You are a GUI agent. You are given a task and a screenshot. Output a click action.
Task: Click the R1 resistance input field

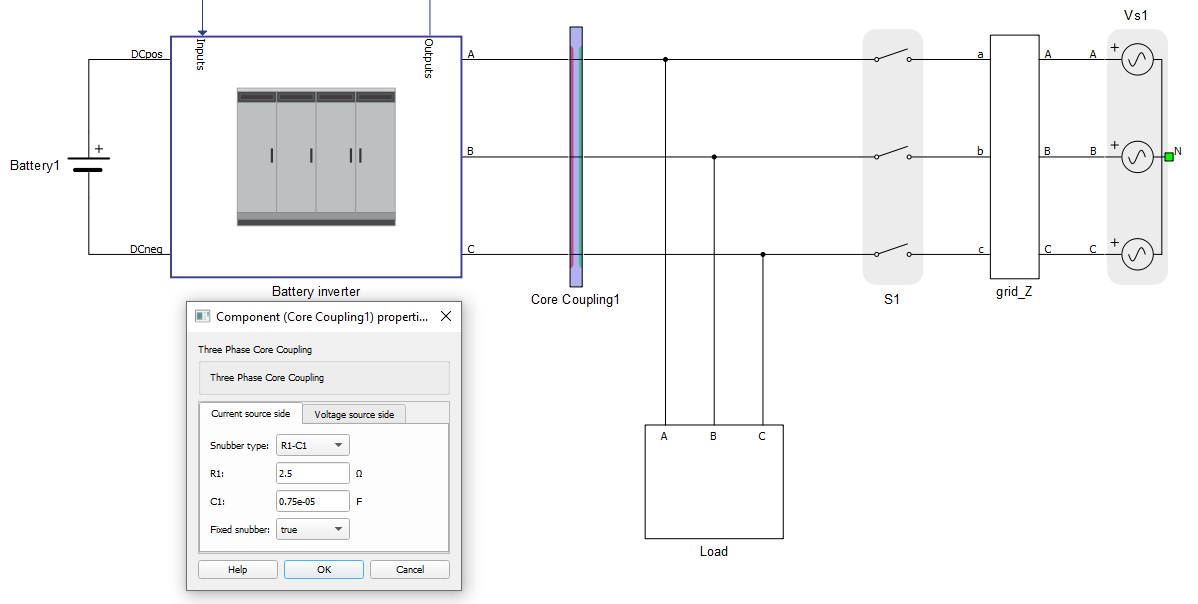tap(312, 473)
